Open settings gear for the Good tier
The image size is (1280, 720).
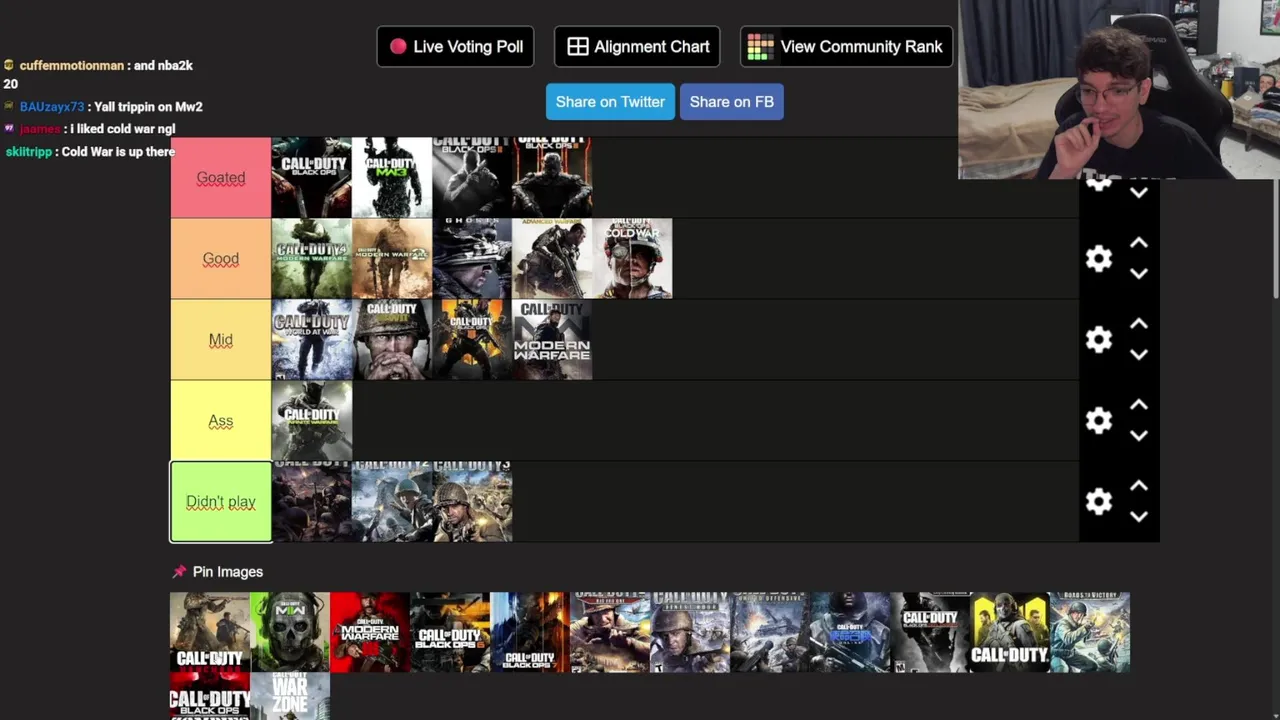tap(1099, 259)
